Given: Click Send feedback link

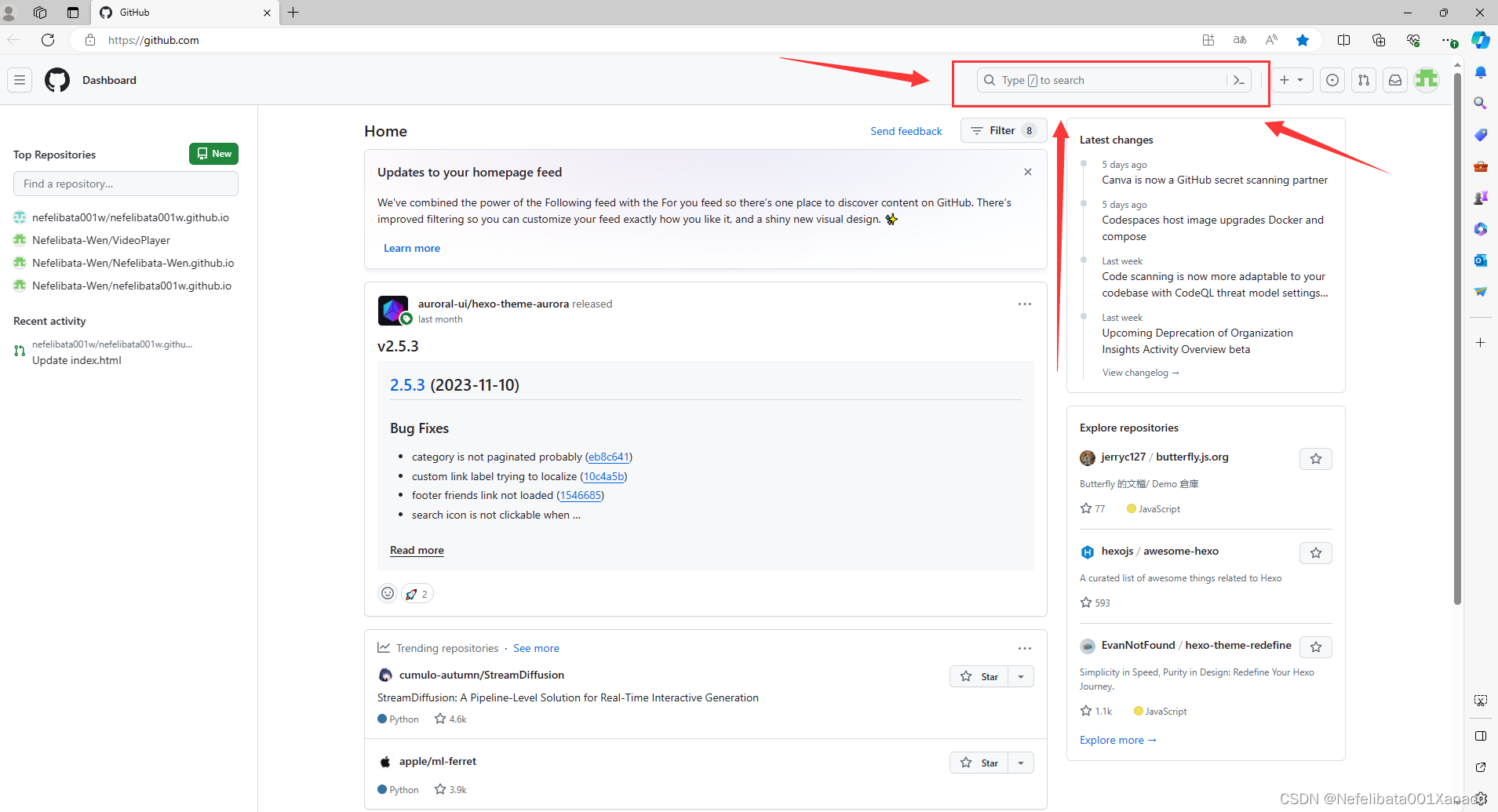Looking at the screenshot, I should pos(906,131).
